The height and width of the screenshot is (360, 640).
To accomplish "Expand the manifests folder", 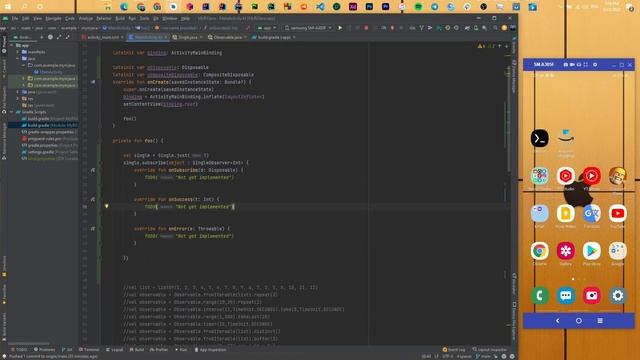I will tap(18, 52).
